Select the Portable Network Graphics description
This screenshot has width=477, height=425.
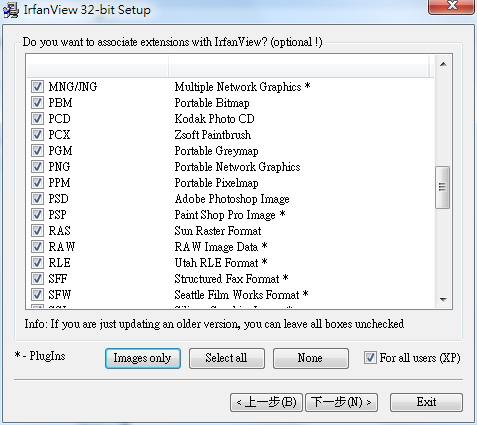pyautogui.click(x=237, y=167)
